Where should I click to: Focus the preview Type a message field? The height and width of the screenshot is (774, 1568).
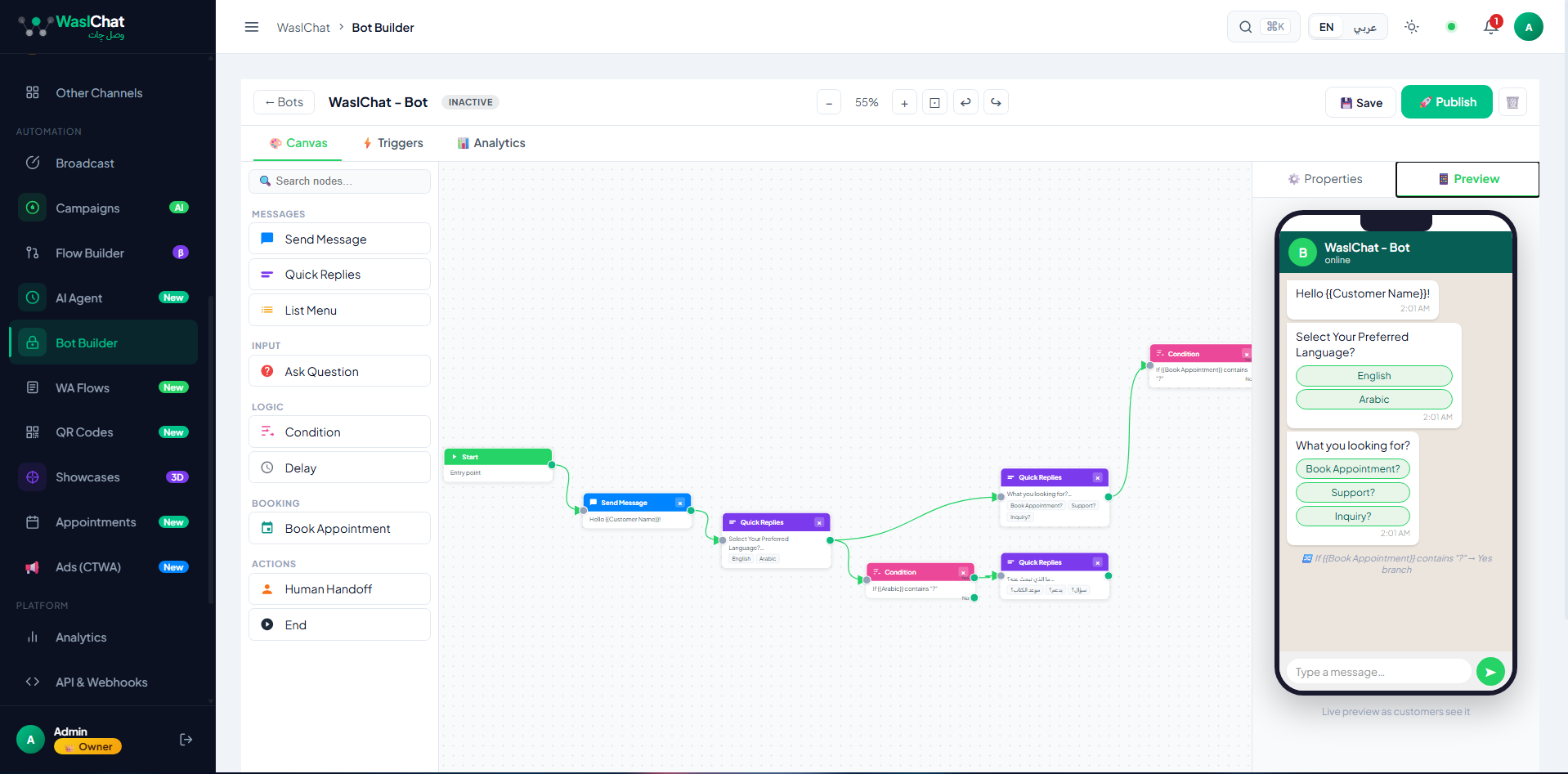tap(1378, 672)
